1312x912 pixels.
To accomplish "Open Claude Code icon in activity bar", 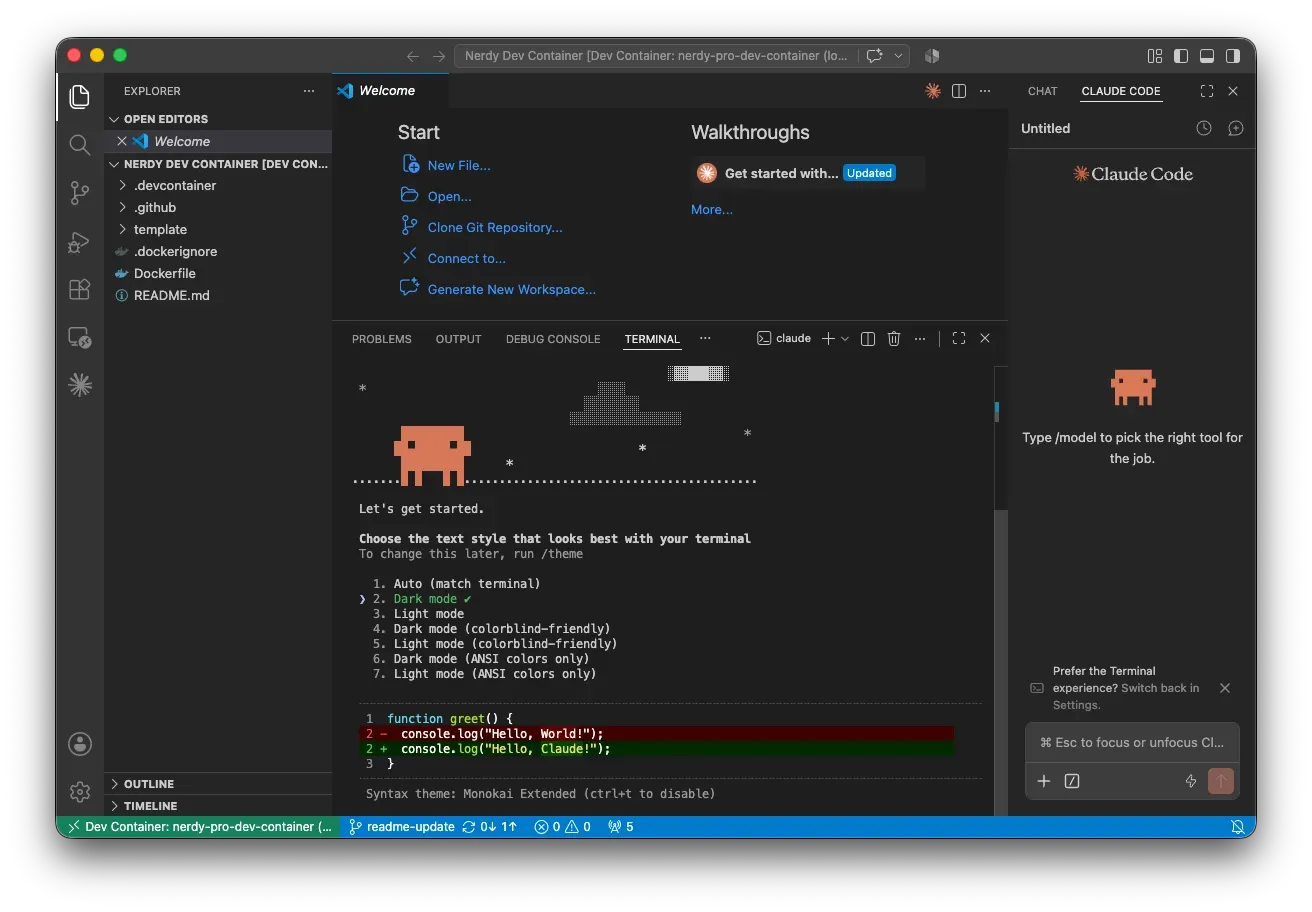I will pyautogui.click(x=80, y=385).
